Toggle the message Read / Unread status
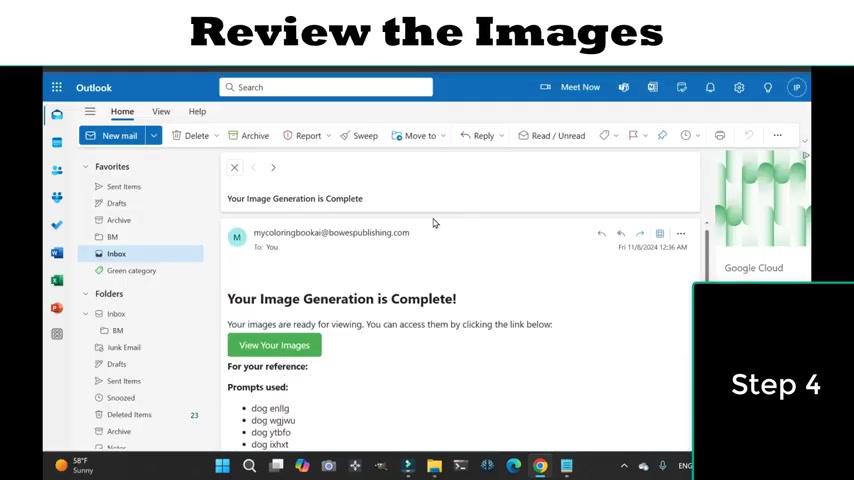This screenshot has width=854, height=480. click(x=551, y=135)
